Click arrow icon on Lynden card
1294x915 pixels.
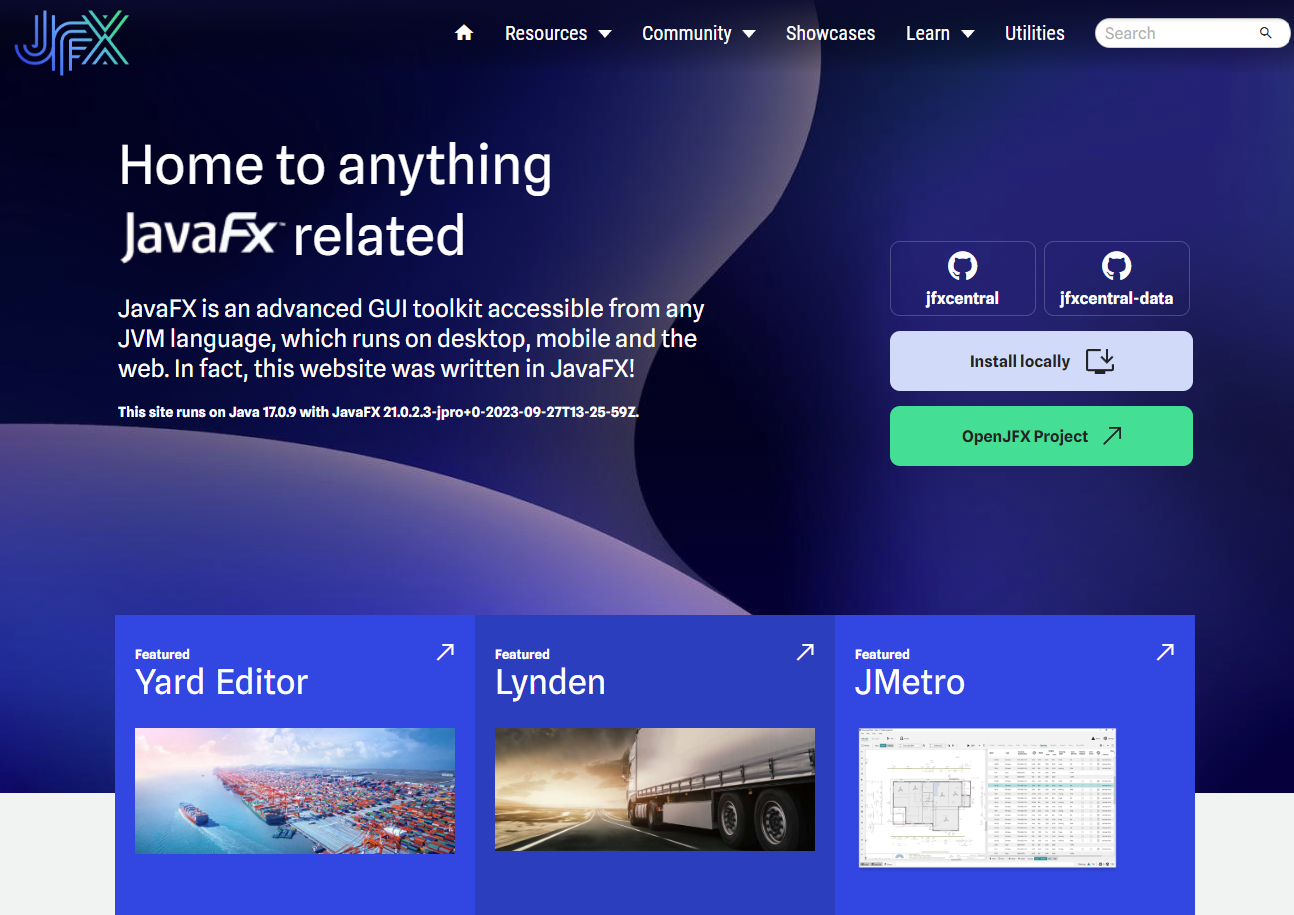pyautogui.click(x=805, y=652)
